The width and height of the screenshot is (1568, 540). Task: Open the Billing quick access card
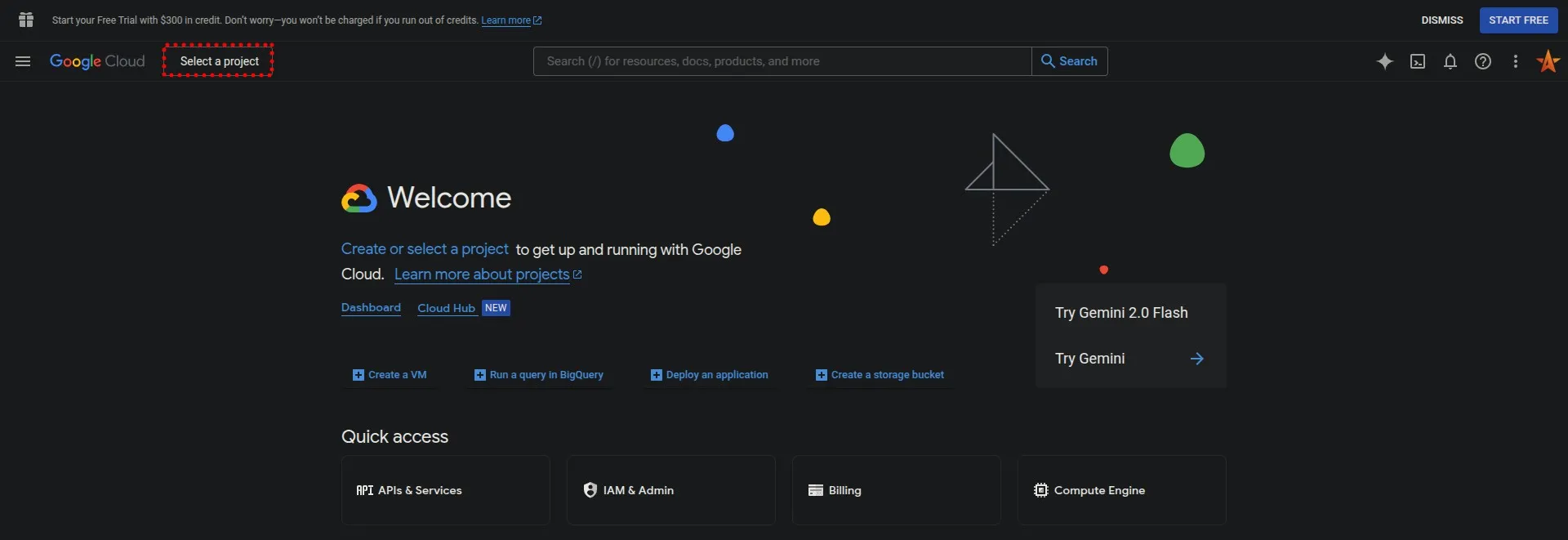[x=897, y=490]
